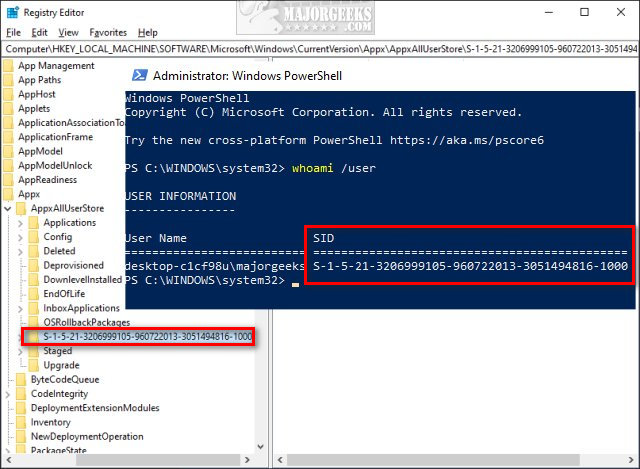Click values pane scroll-right arrow
Image resolution: width=640 pixels, height=469 pixels.
click(631, 460)
